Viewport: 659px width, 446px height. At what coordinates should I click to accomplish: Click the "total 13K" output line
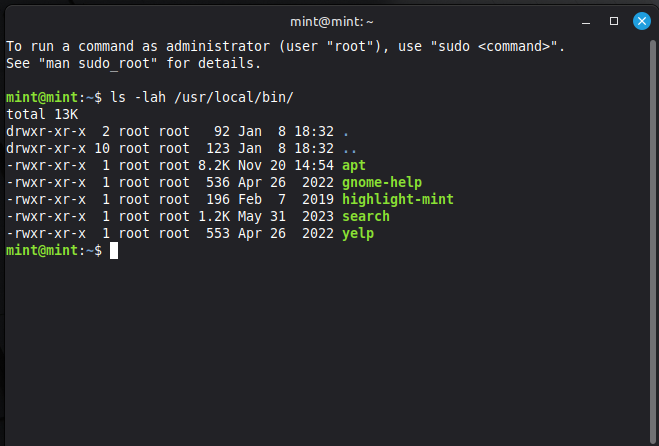coord(42,114)
